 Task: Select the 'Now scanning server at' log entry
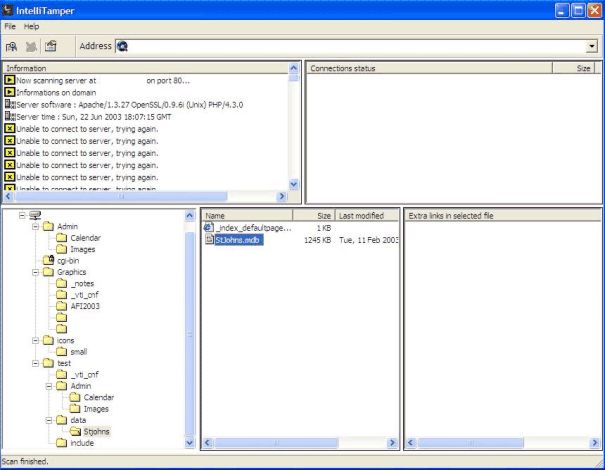point(103,81)
